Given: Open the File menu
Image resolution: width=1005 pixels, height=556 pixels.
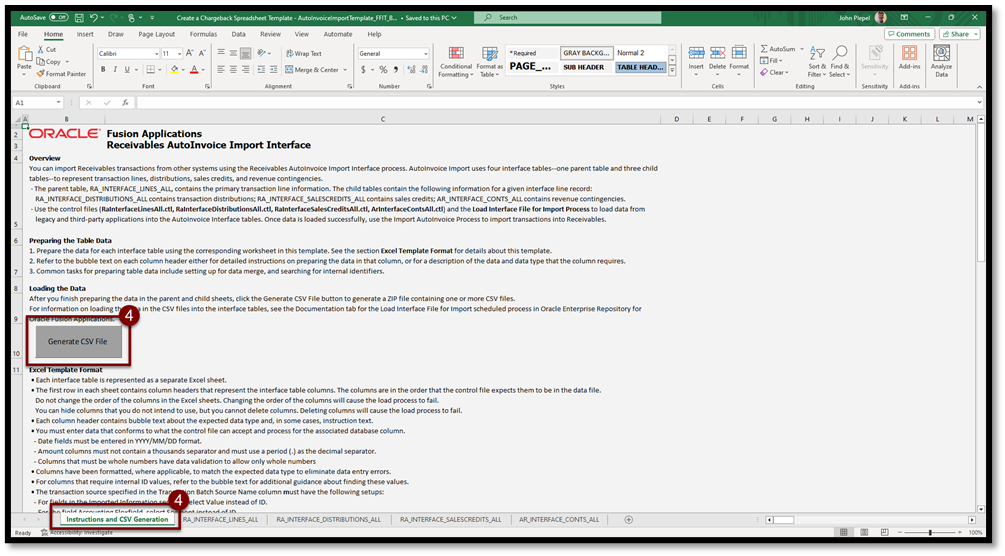Looking at the screenshot, I should pos(23,35).
